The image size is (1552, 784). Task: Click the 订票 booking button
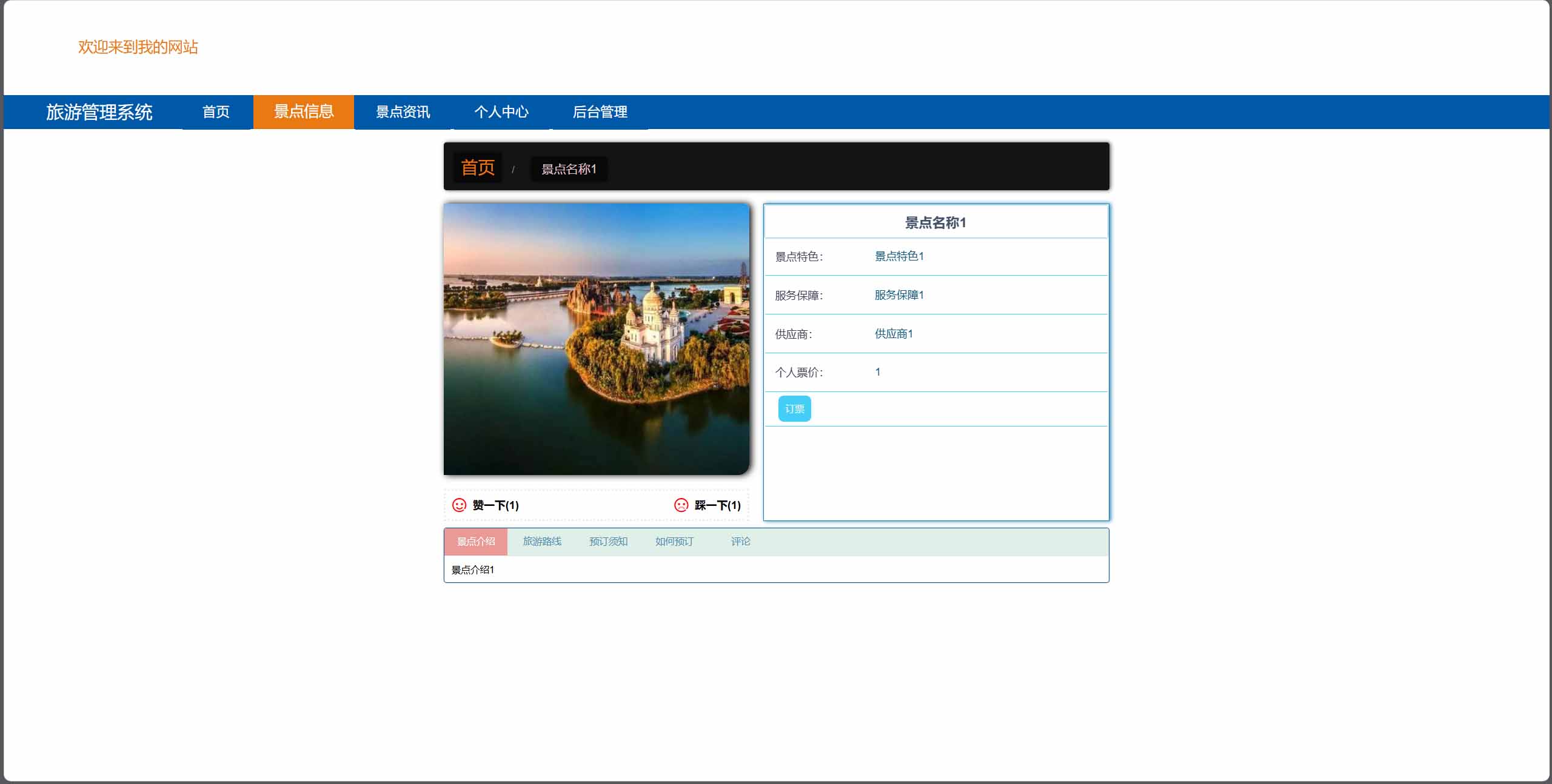(x=794, y=409)
